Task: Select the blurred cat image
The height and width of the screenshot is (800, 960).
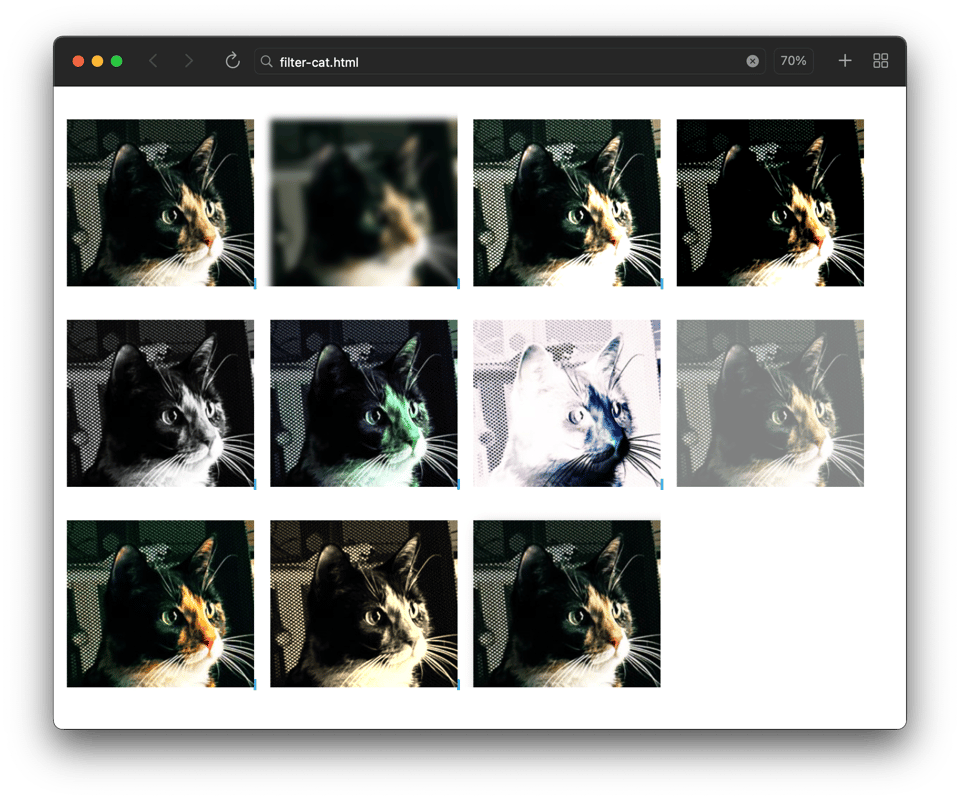Action: pos(364,203)
